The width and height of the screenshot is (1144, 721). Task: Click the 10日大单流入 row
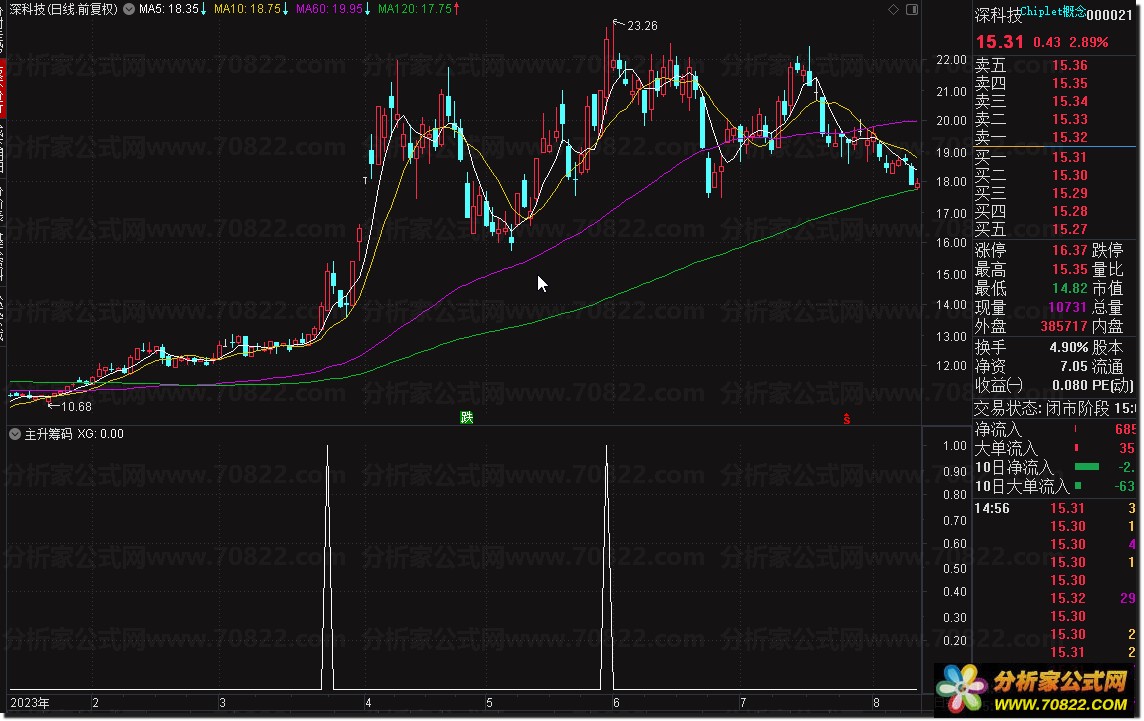1055,486
